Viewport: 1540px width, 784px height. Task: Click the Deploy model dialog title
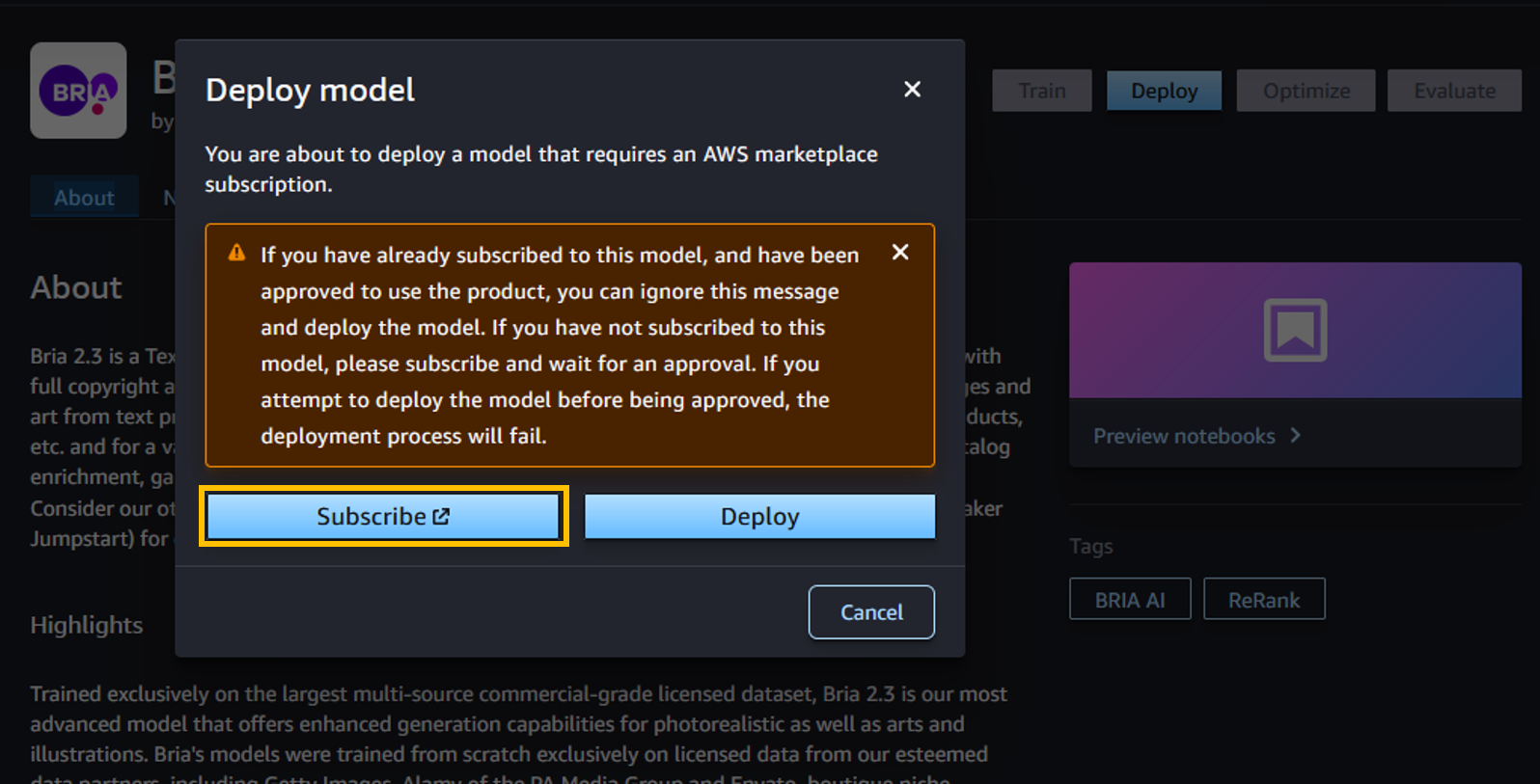[x=310, y=90]
